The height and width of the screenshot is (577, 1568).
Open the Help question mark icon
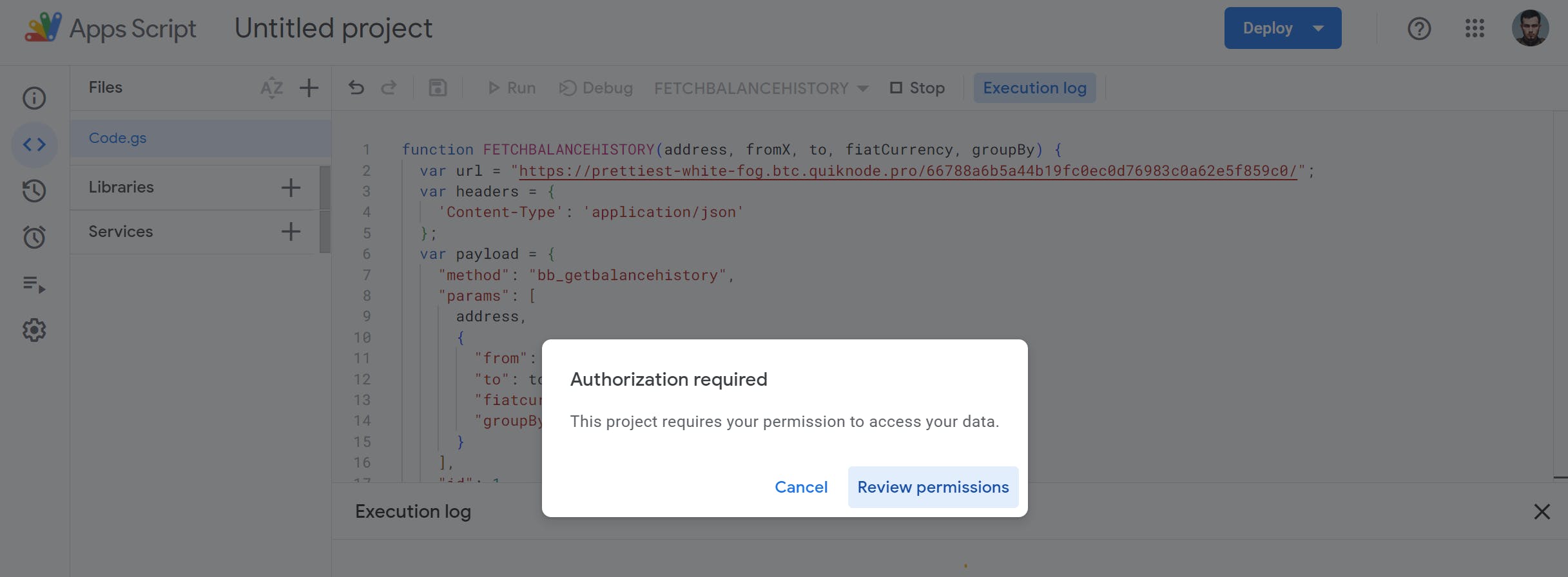(1419, 28)
